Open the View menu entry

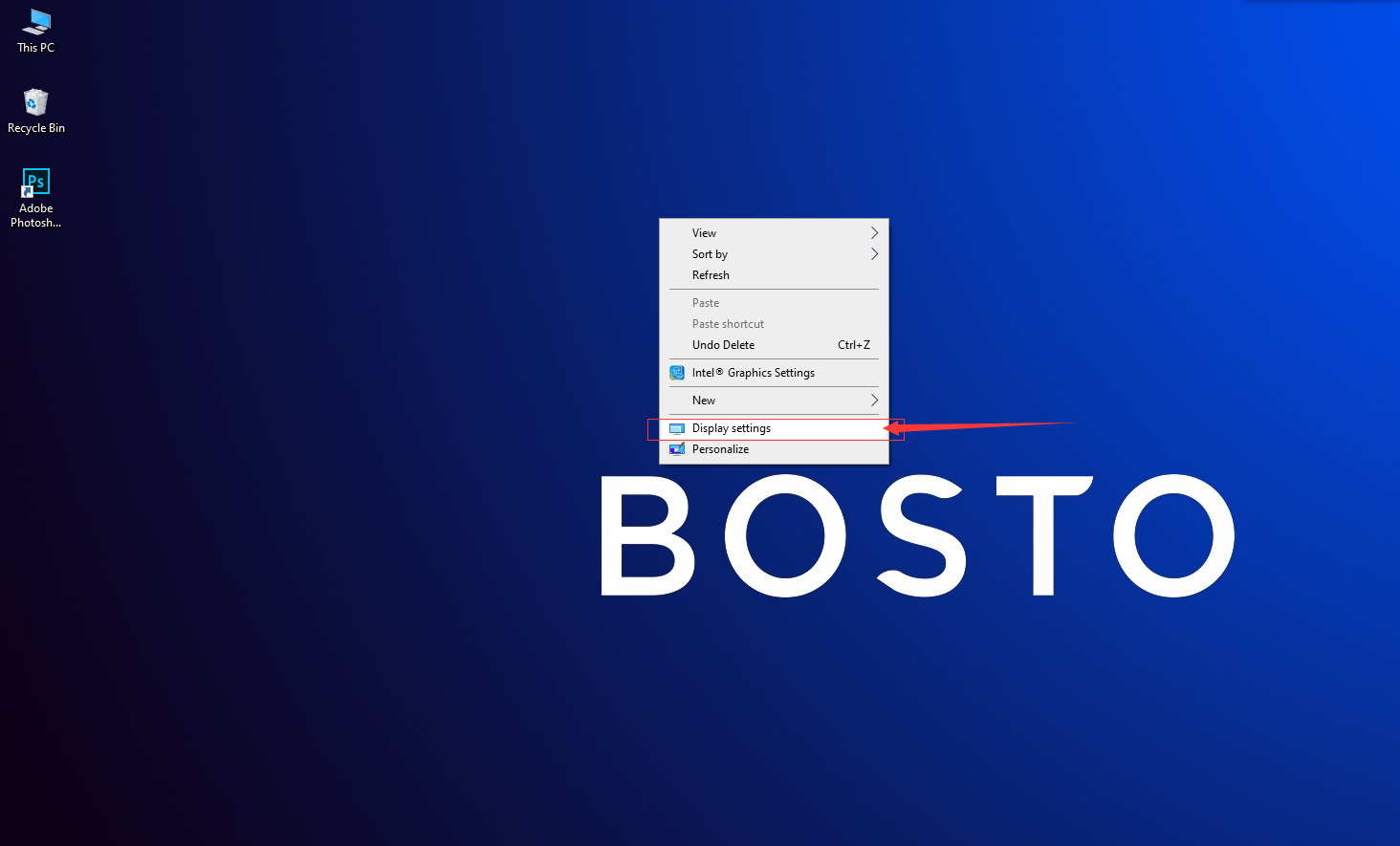[x=774, y=233]
